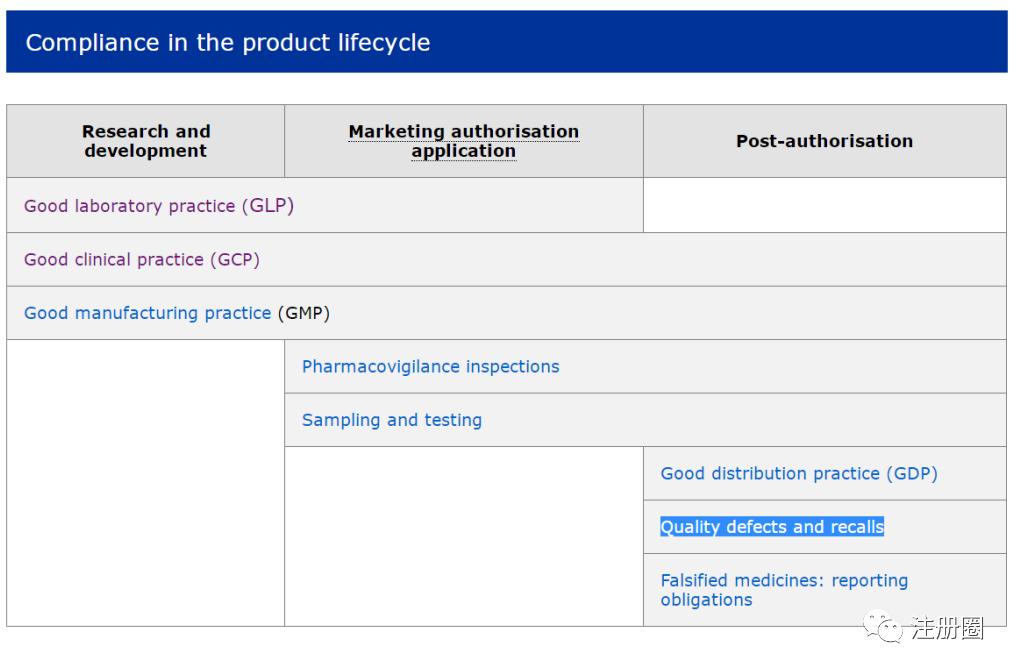This screenshot has height=672, width=1017.
Task: Click the (GLP) abbreviation in parentheses
Action: (267, 206)
